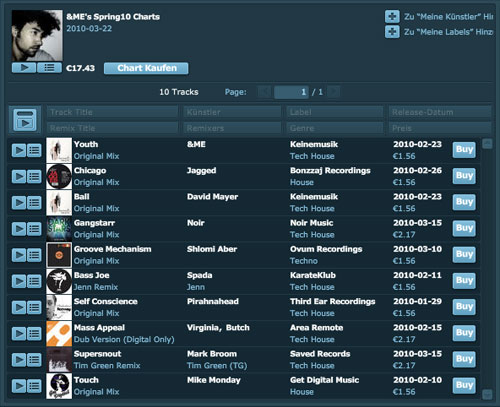Open the &ME chart artist photo
The width and height of the screenshot is (500, 407).
coord(37,35)
